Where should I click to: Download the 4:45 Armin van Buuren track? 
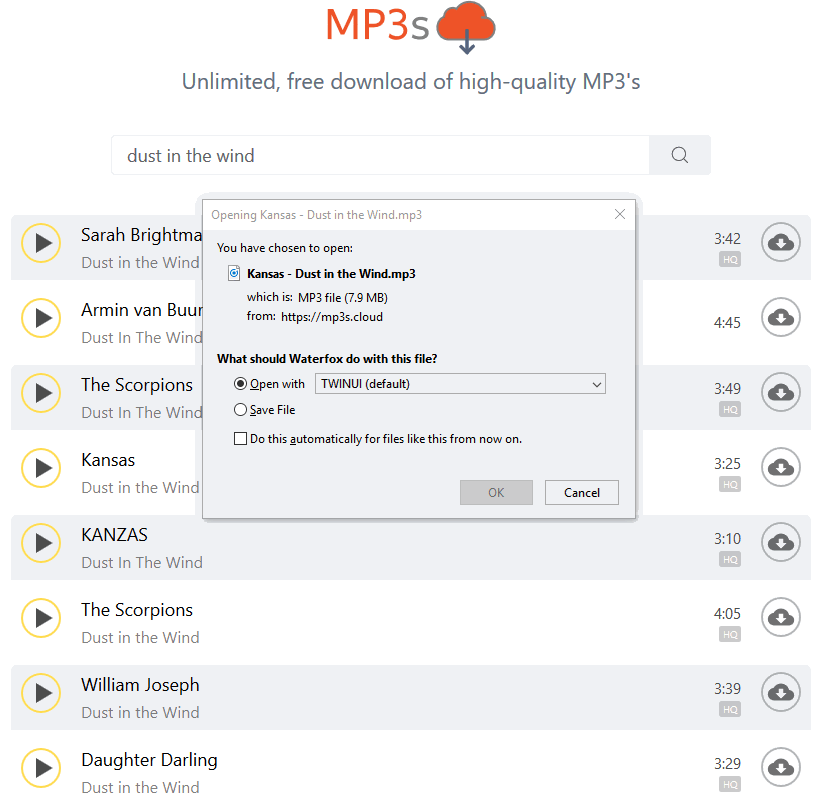tap(780, 318)
